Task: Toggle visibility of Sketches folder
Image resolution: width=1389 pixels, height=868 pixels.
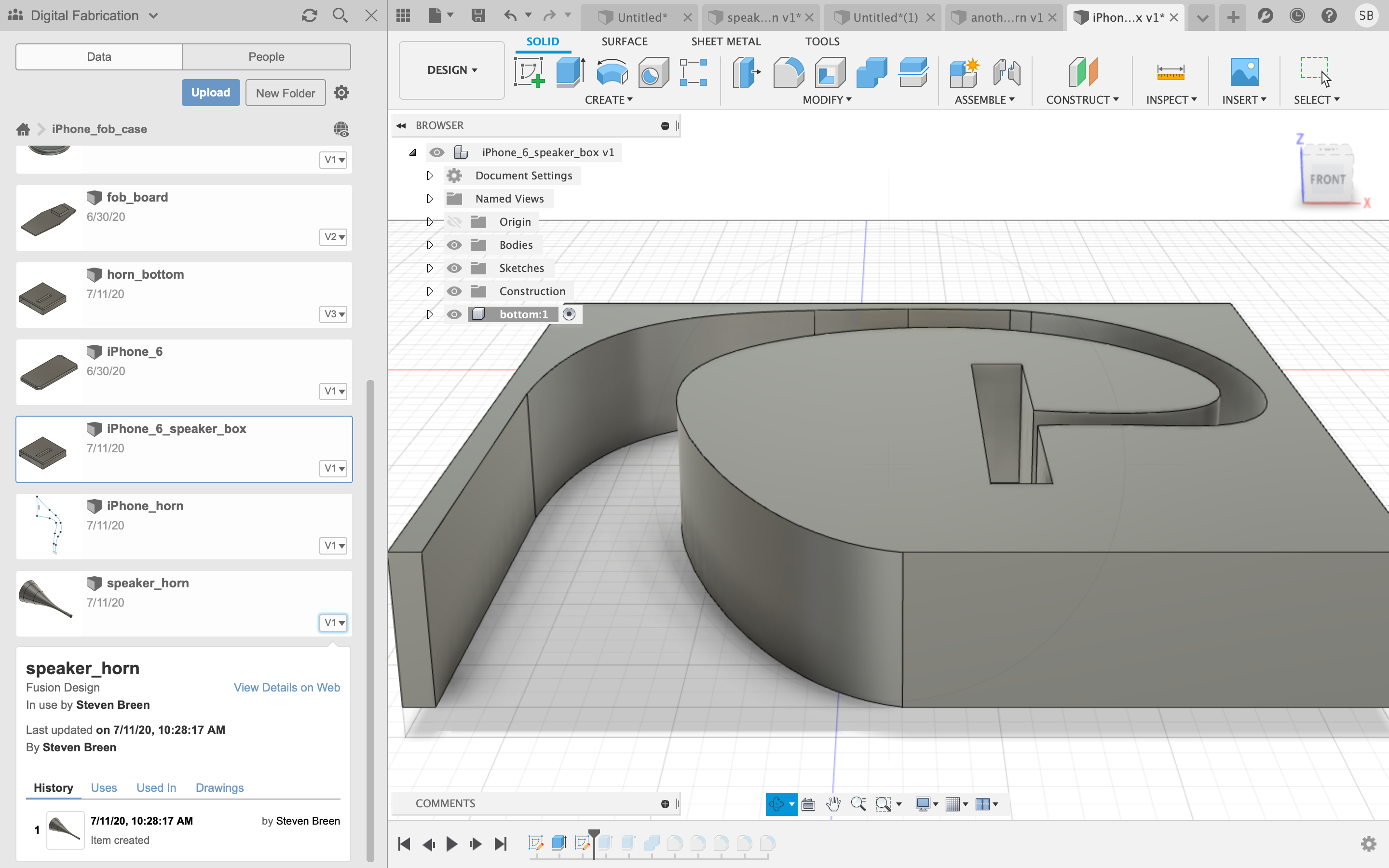Action: click(454, 268)
